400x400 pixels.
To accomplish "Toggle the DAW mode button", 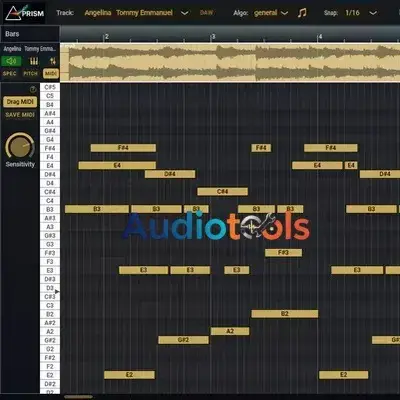I will 206,13.
